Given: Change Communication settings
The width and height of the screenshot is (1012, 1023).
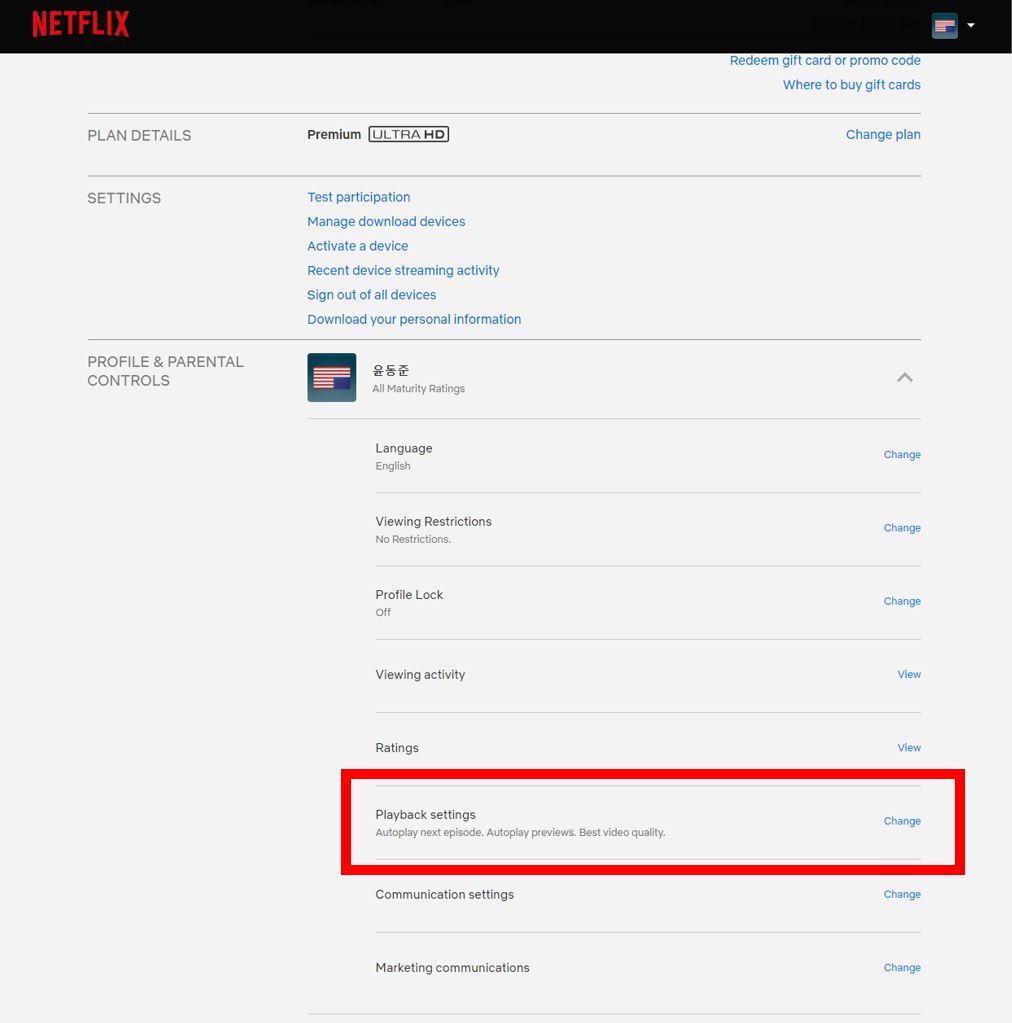Looking at the screenshot, I should (x=902, y=894).
